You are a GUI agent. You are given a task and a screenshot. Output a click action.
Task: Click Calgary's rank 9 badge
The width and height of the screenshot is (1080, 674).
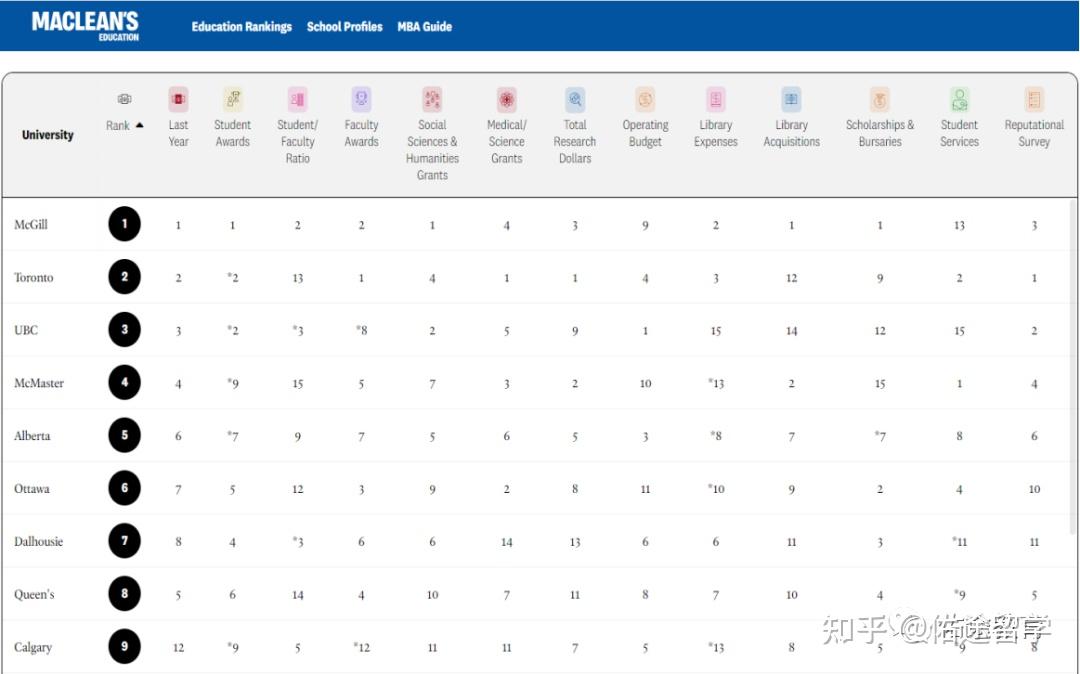coord(124,646)
